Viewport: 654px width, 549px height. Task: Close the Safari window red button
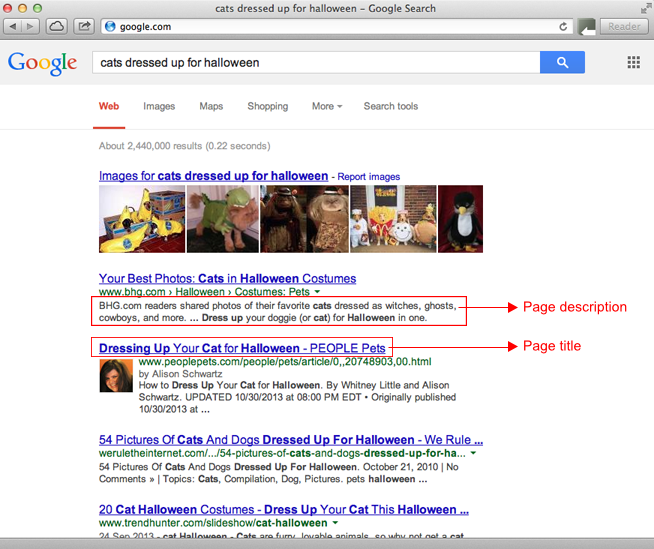coord(8,8)
